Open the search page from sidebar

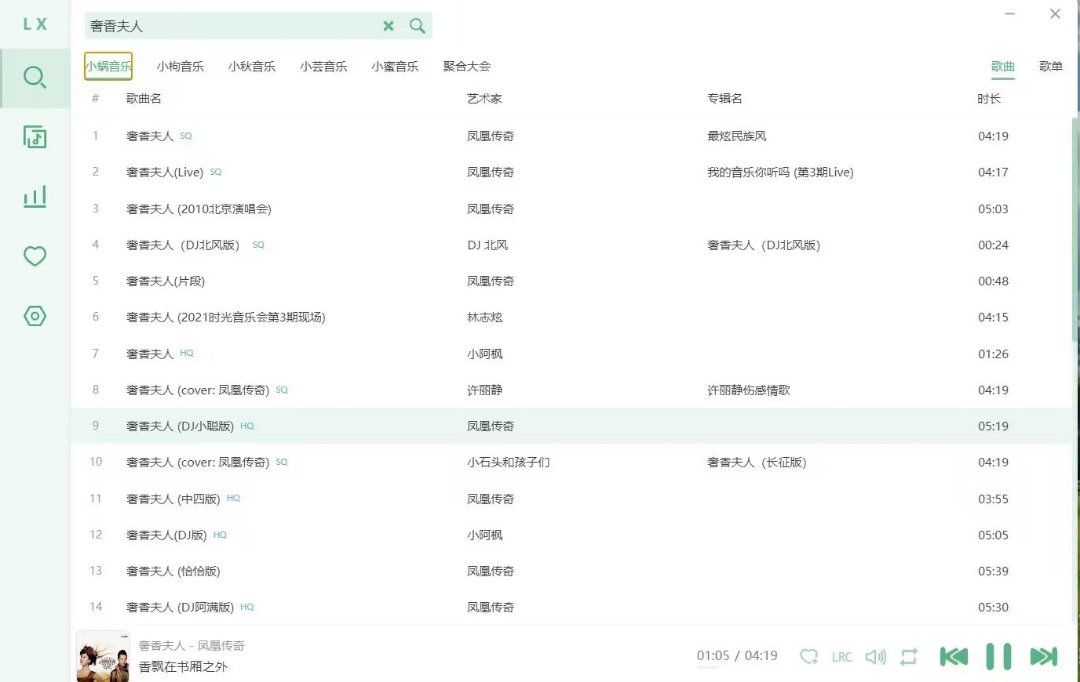point(35,78)
